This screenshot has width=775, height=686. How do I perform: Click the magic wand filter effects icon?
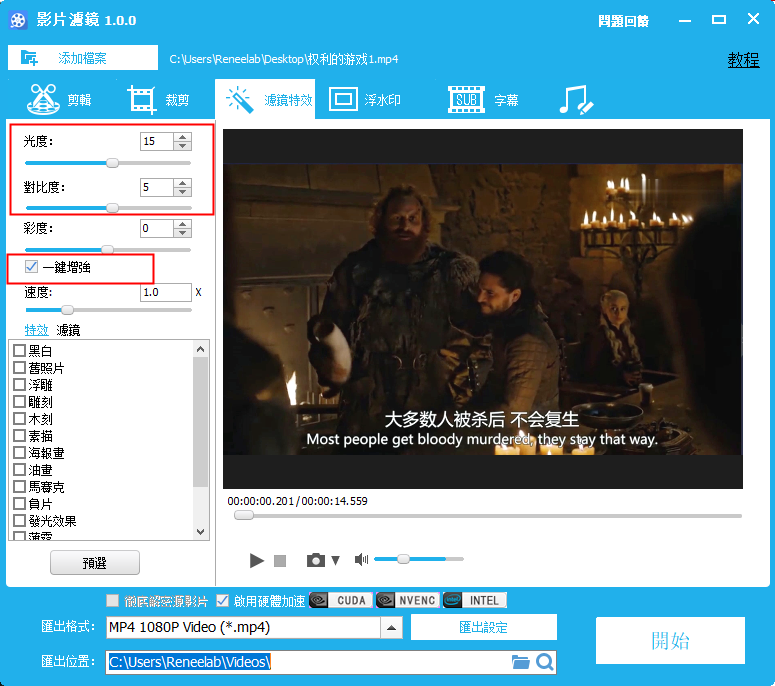(240, 99)
